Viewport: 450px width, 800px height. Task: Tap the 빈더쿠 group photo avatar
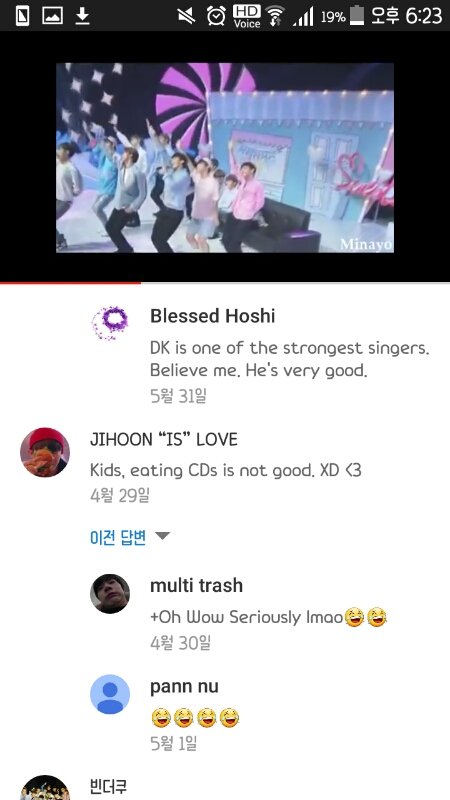(x=45, y=788)
